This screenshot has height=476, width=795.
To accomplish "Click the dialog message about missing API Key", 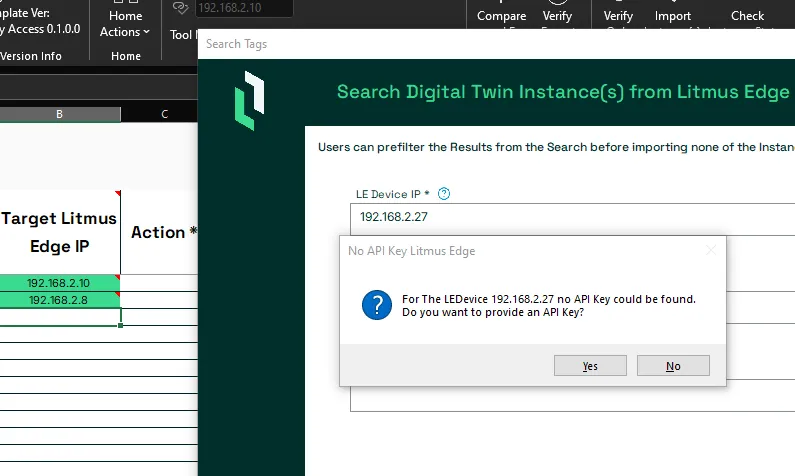I will click(549, 306).
